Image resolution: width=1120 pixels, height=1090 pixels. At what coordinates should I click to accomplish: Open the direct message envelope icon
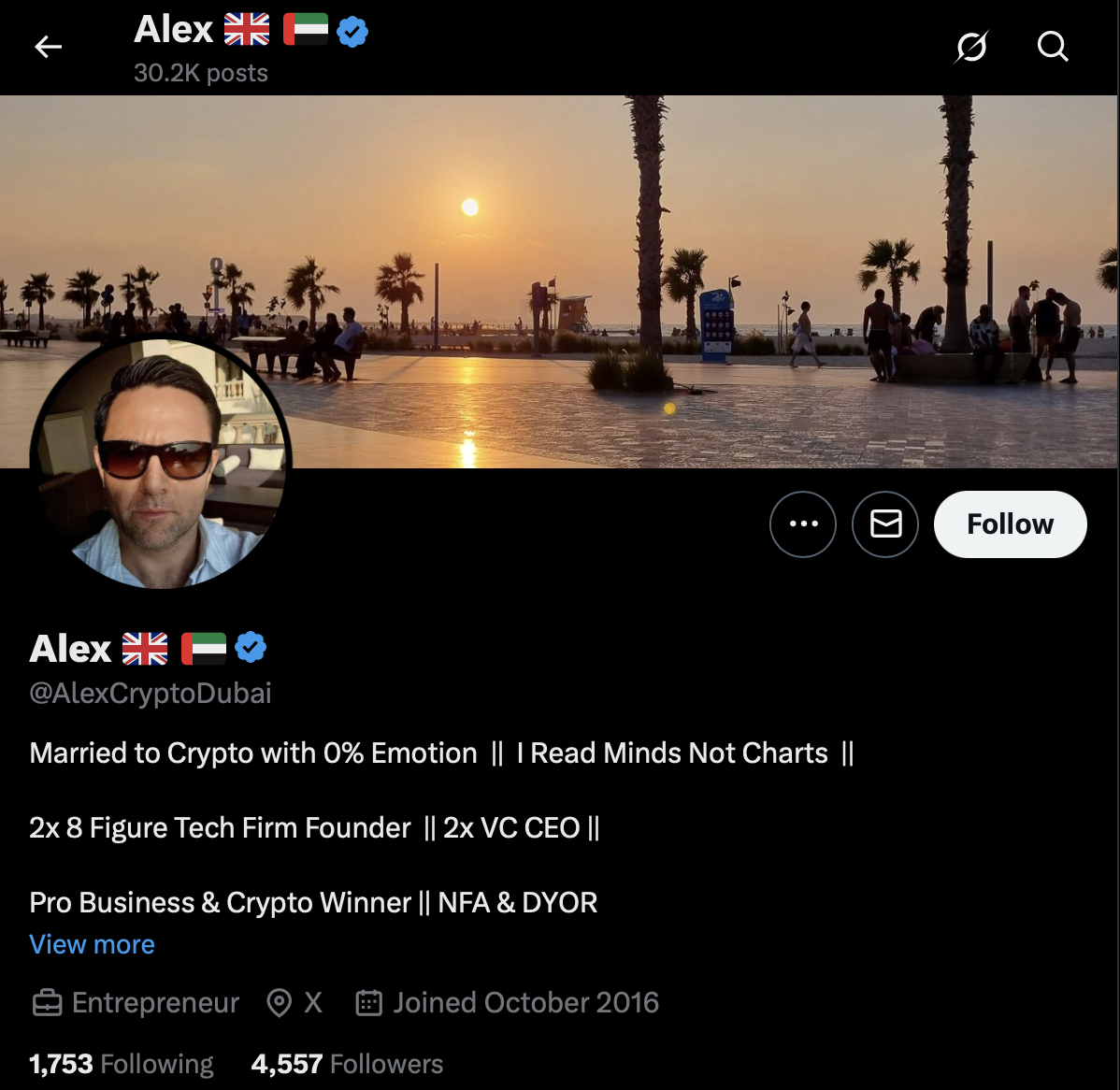[x=884, y=524]
